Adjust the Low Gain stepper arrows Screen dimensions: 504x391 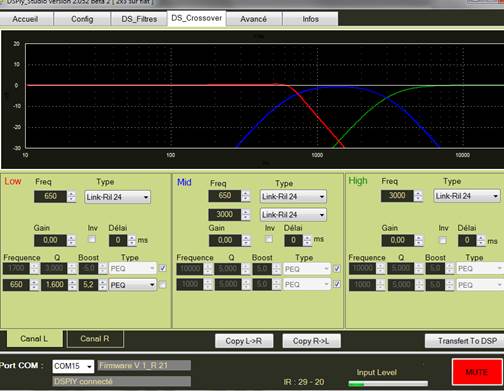tap(71, 240)
